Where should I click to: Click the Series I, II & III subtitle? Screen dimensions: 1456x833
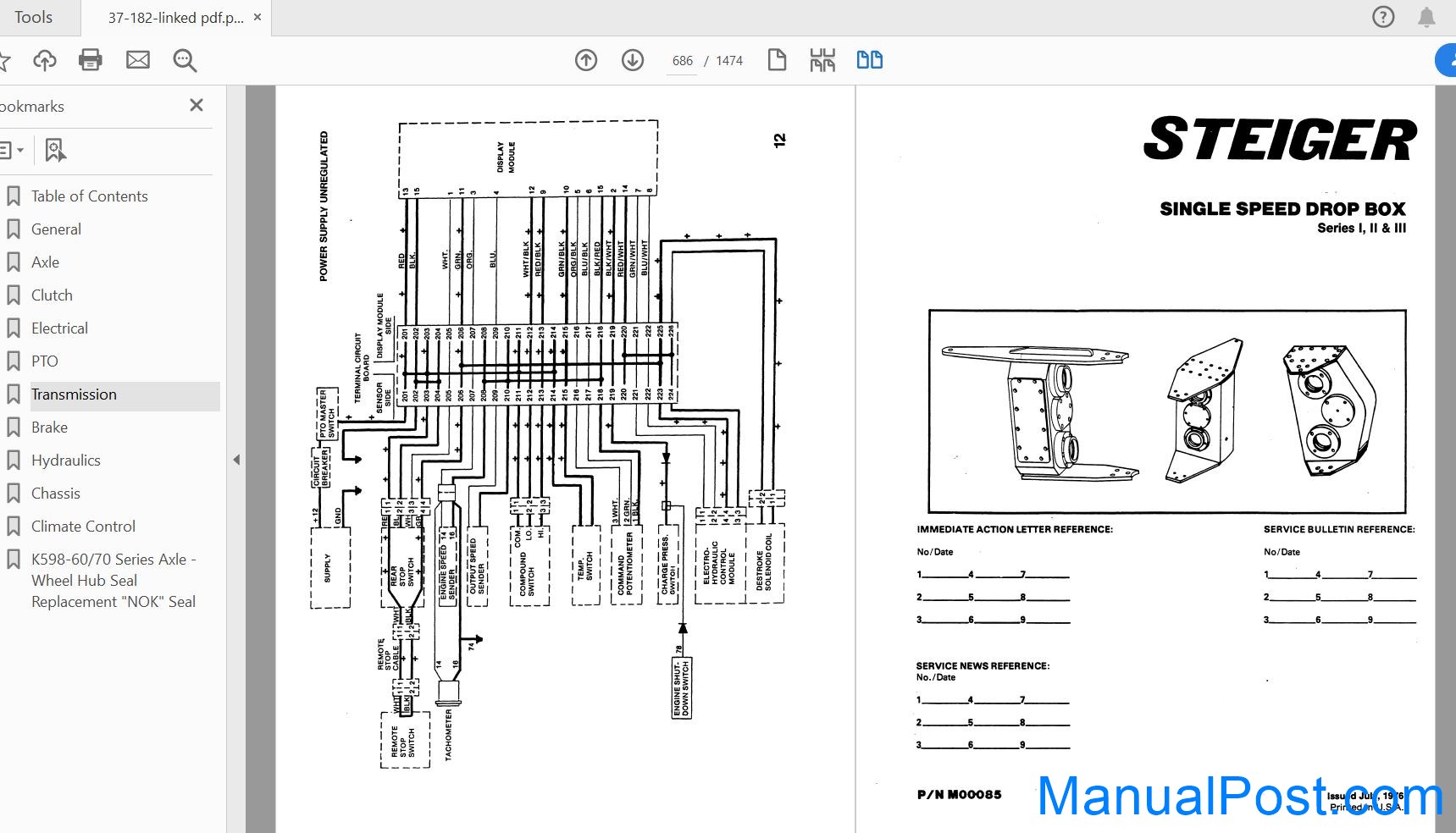1361,229
